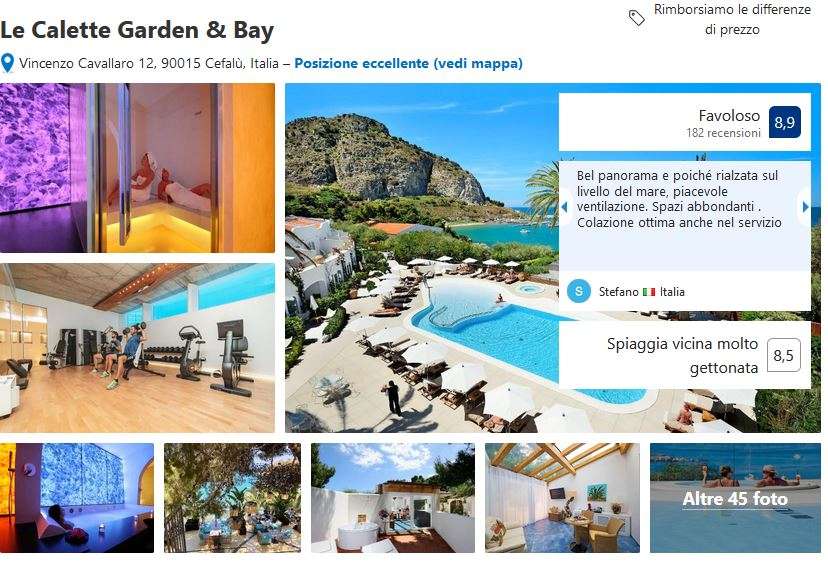Open Posizione eccellente (vedi mappa) link
Image resolution: width=828 pixels, height=561 pixels.
point(408,63)
